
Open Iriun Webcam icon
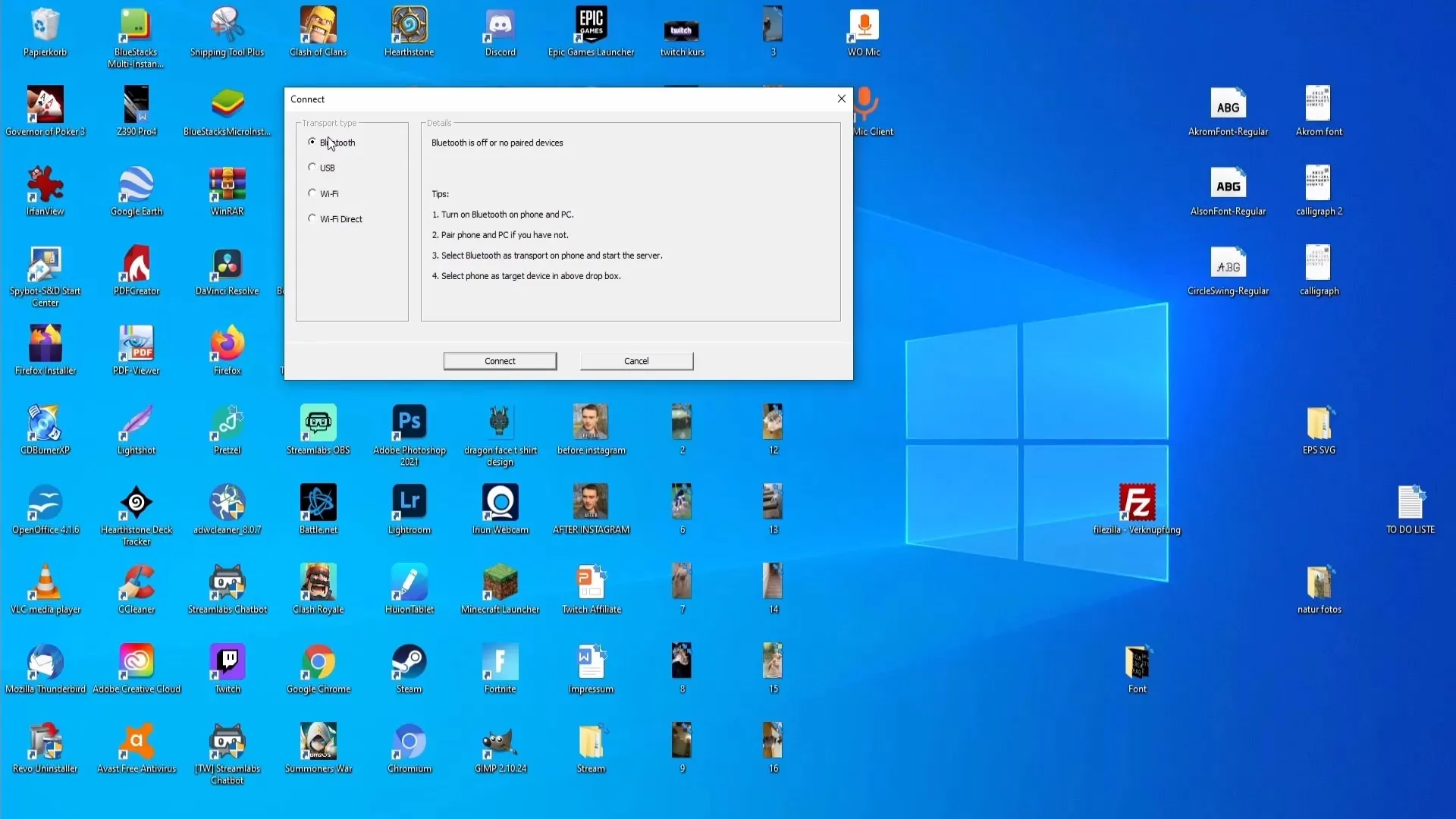pyautogui.click(x=500, y=510)
